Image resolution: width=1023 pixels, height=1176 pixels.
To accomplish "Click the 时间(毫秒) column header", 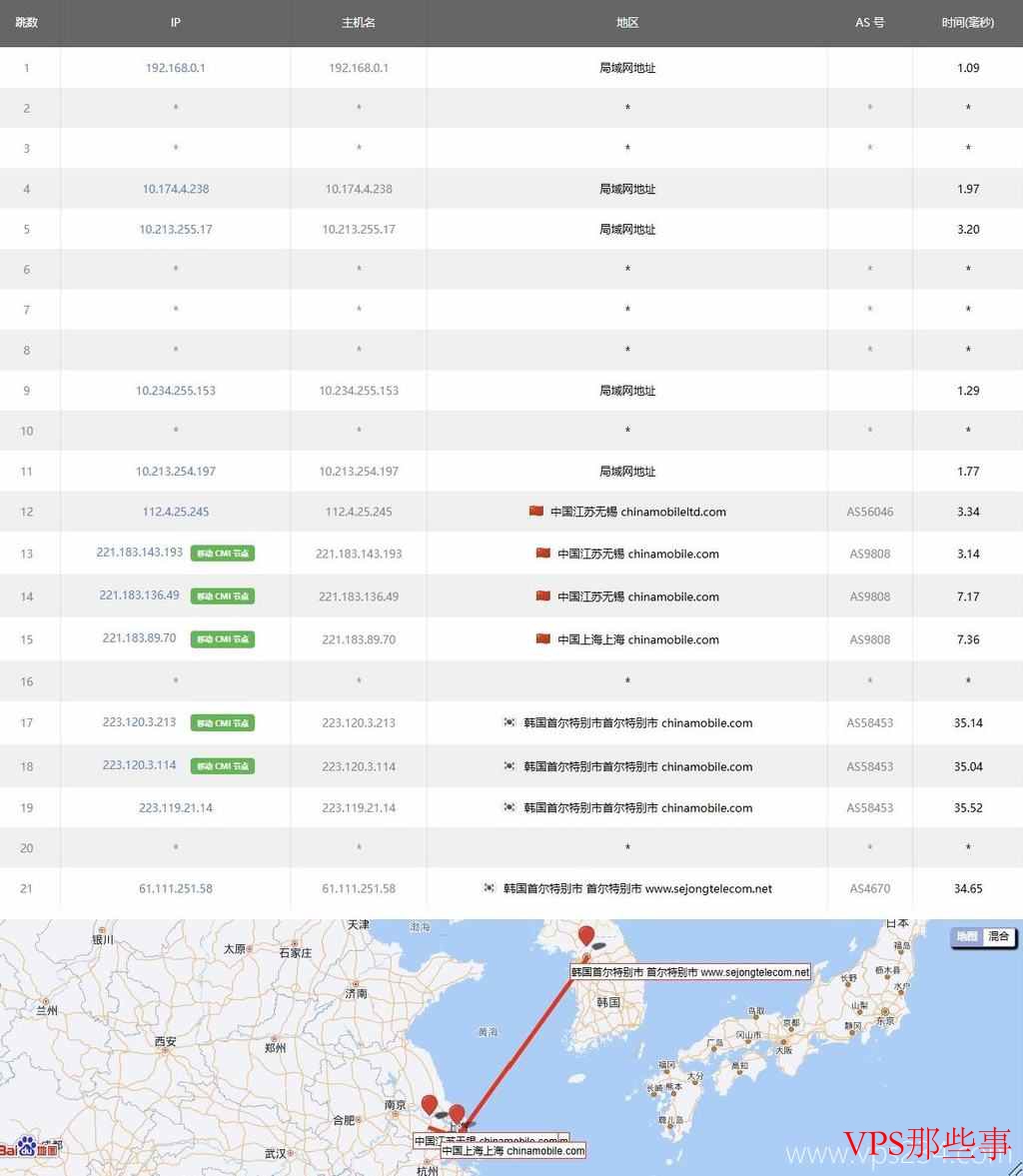I will (967, 23).
